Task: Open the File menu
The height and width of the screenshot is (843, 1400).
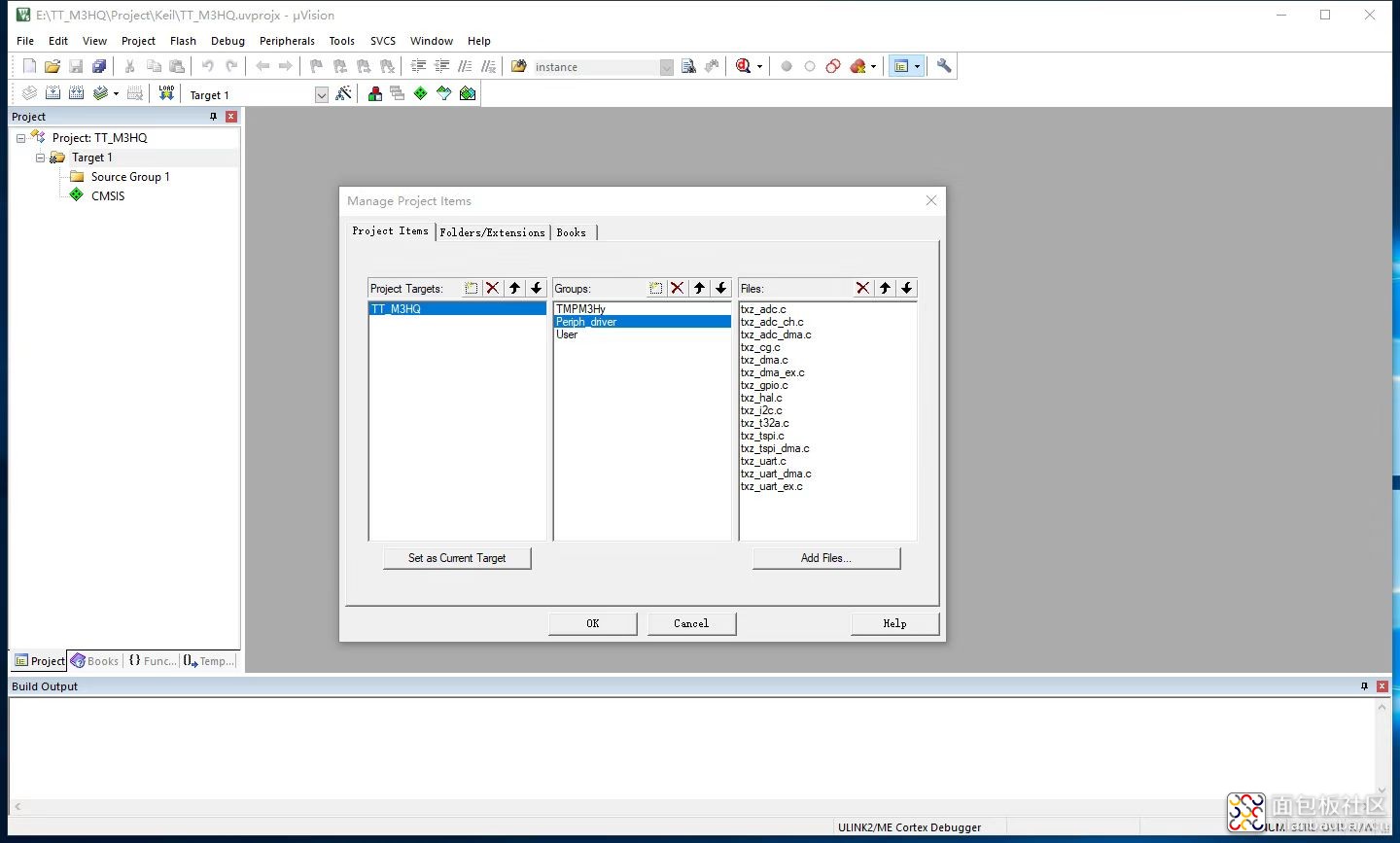Action: [x=25, y=41]
